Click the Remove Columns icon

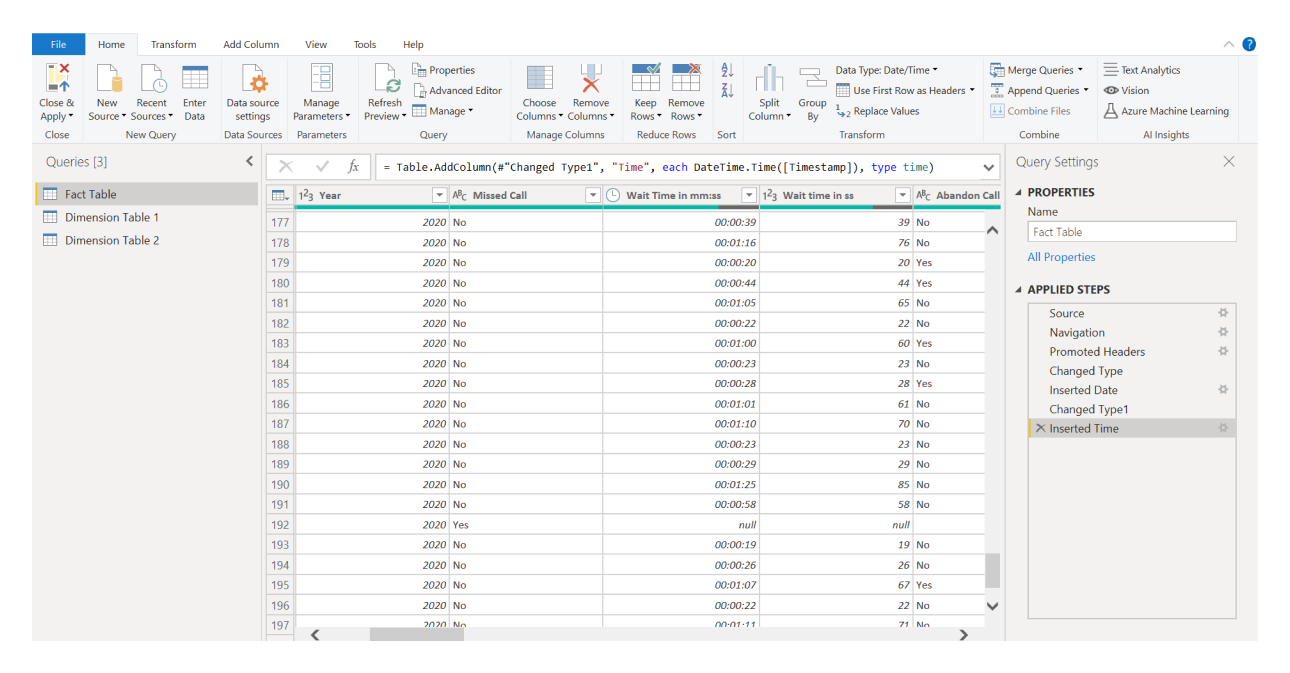click(591, 78)
